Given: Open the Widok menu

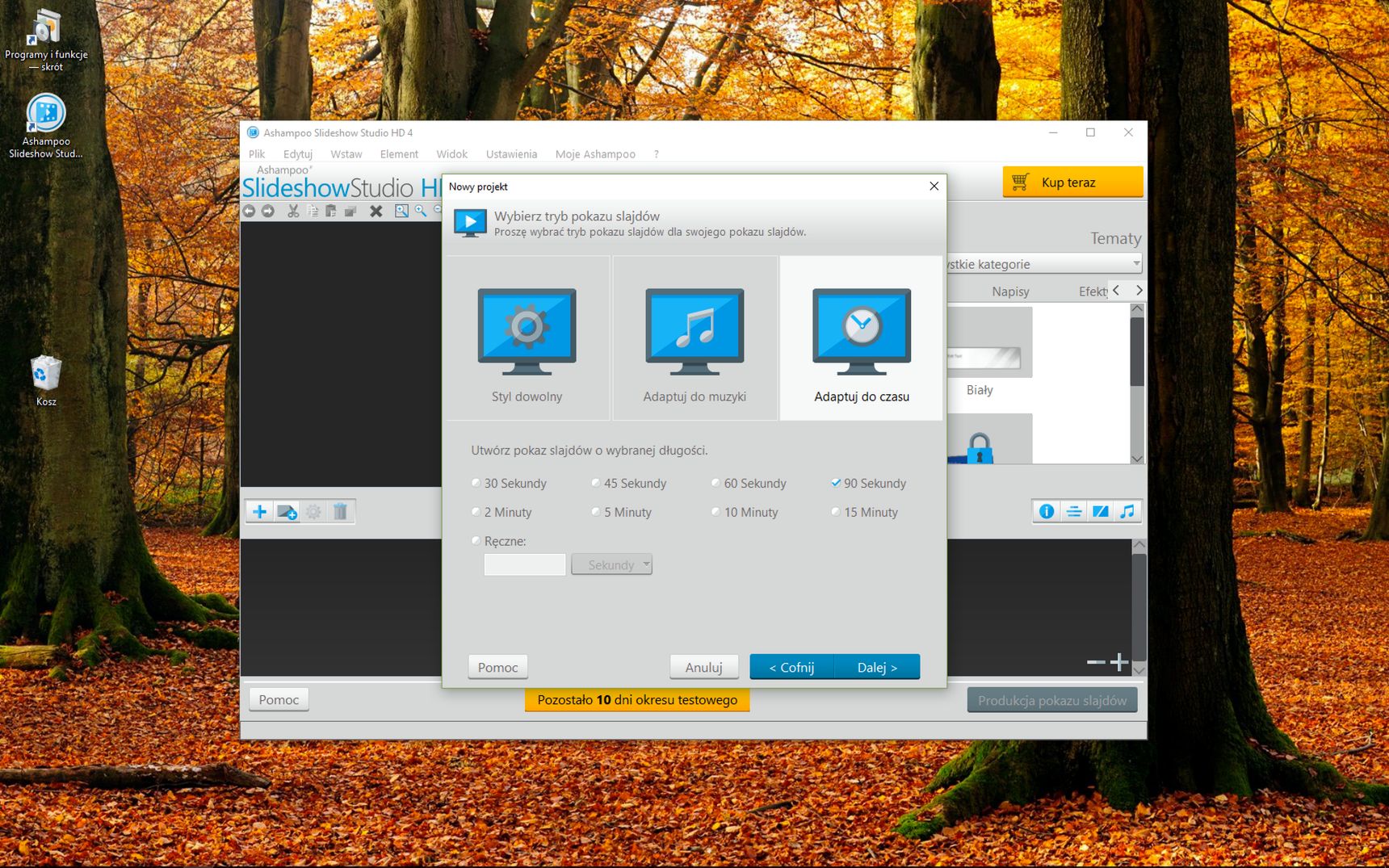Looking at the screenshot, I should (x=452, y=154).
